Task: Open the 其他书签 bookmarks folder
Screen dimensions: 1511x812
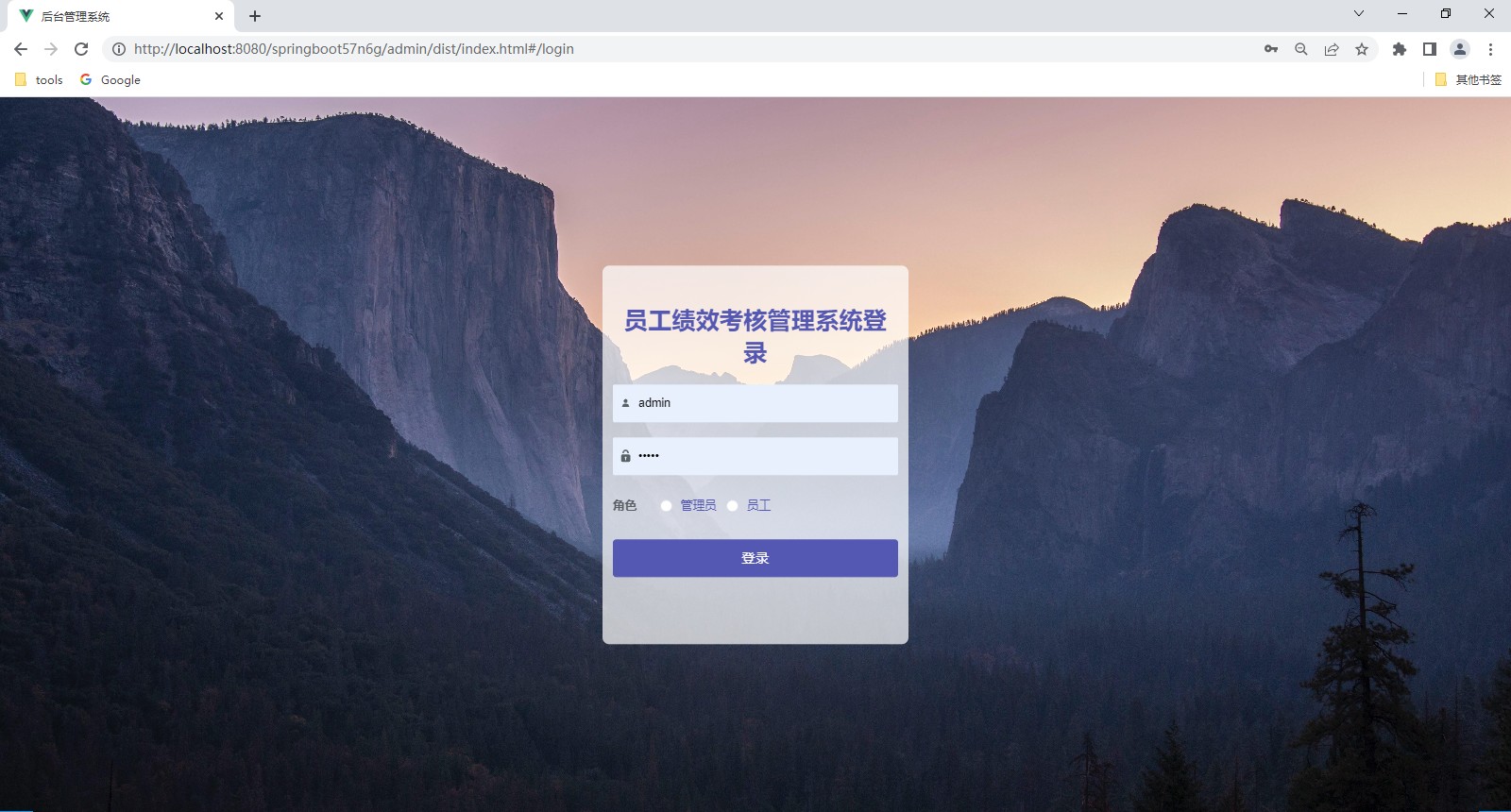Action: tap(1468, 79)
